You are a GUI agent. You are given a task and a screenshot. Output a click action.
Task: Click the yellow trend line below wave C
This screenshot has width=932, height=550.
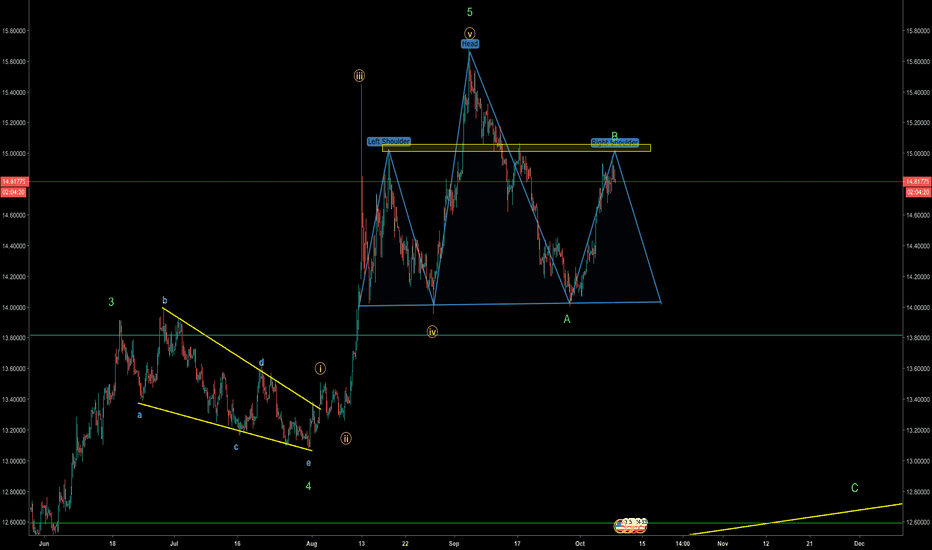coord(796,519)
